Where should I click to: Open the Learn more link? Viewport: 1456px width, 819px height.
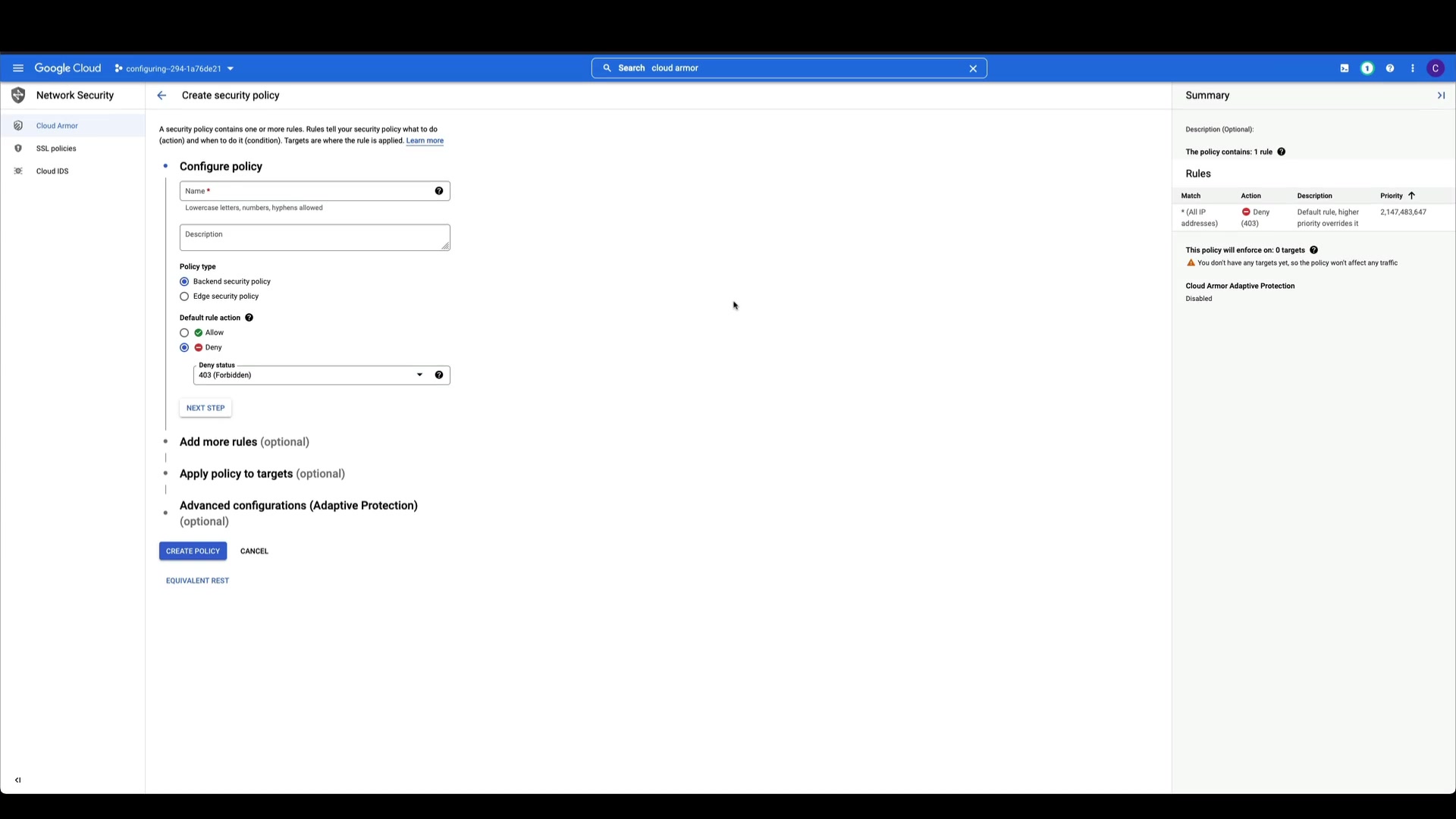tap(425, 141)
